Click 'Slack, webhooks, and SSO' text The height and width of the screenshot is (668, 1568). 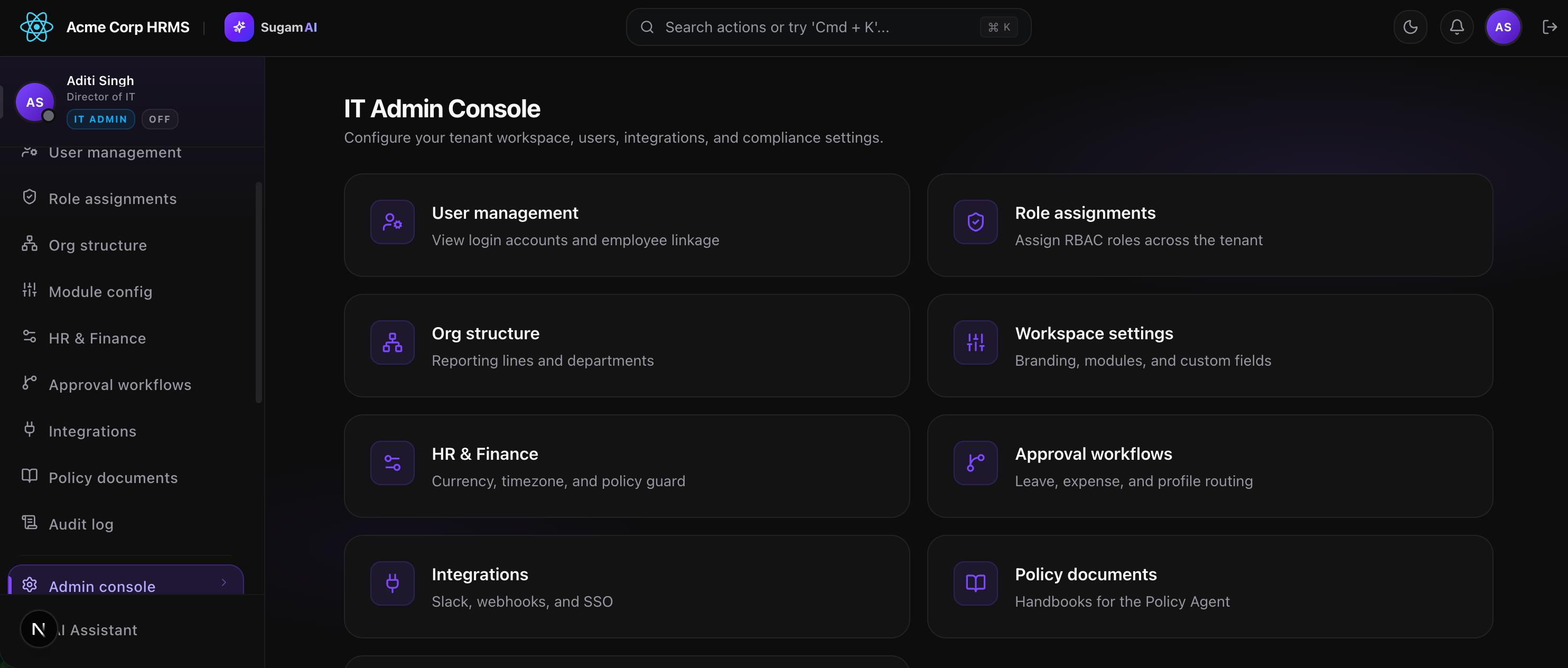coord(521,602)
